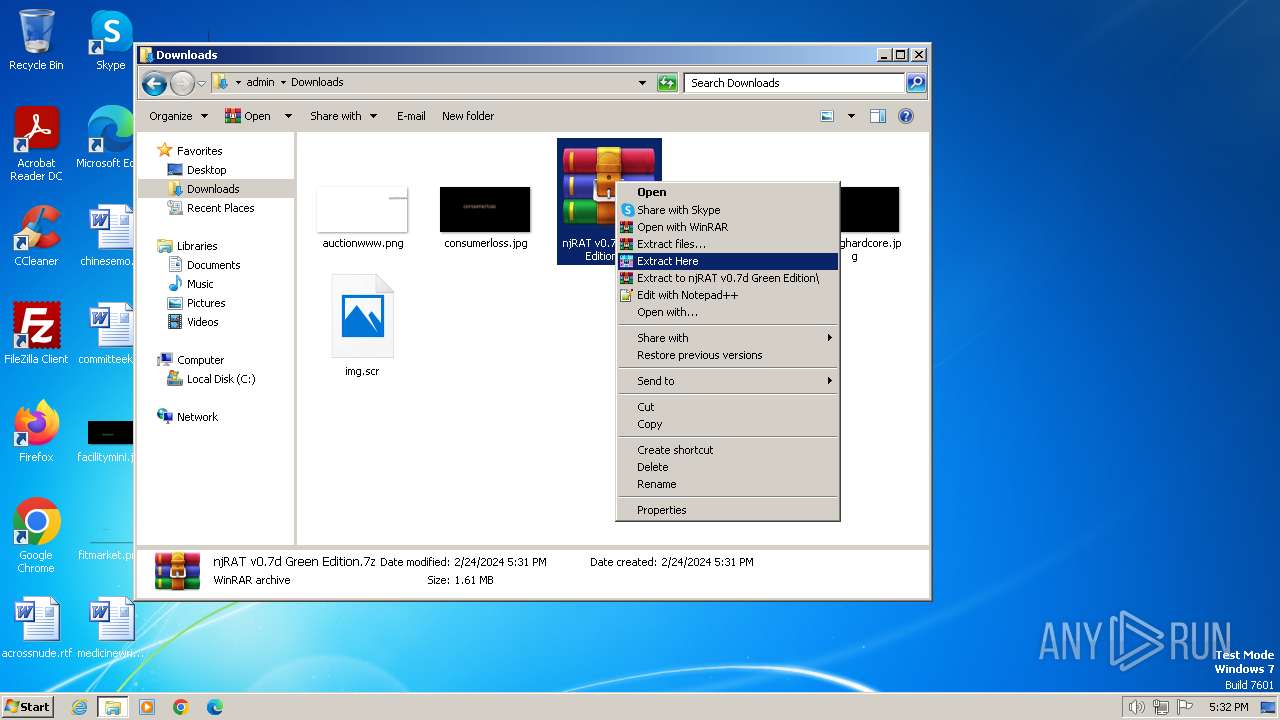Screen dimensions: 1280x720
Task: Click Cut in context menu
Action: (x=728, y=407)
